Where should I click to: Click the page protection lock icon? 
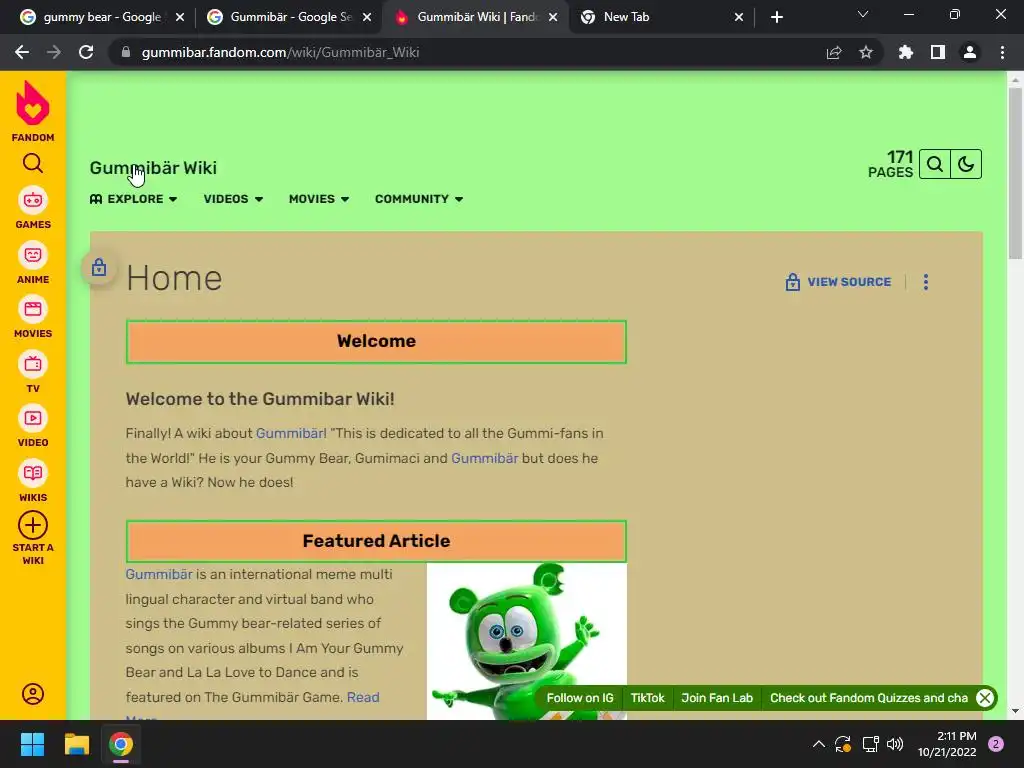click(99, 267)
